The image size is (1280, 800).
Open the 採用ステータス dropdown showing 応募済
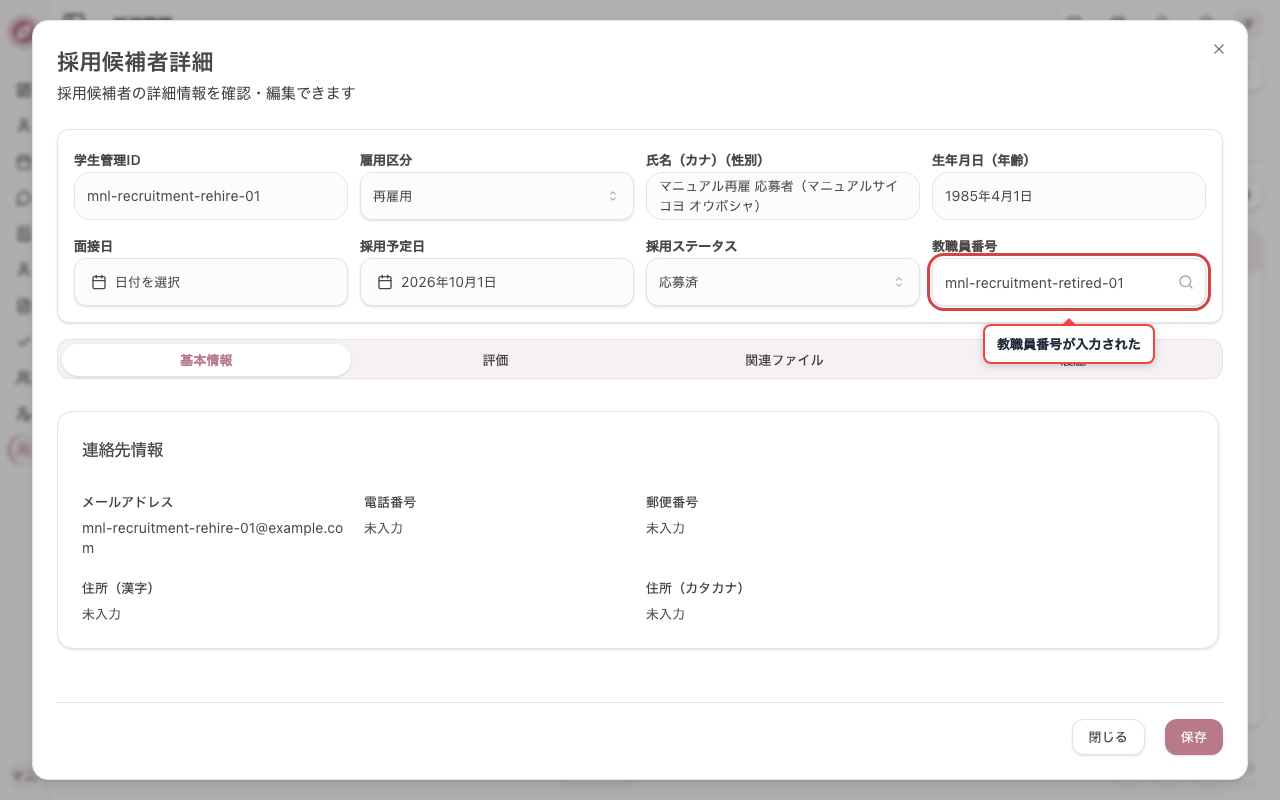tap(783, 282)
